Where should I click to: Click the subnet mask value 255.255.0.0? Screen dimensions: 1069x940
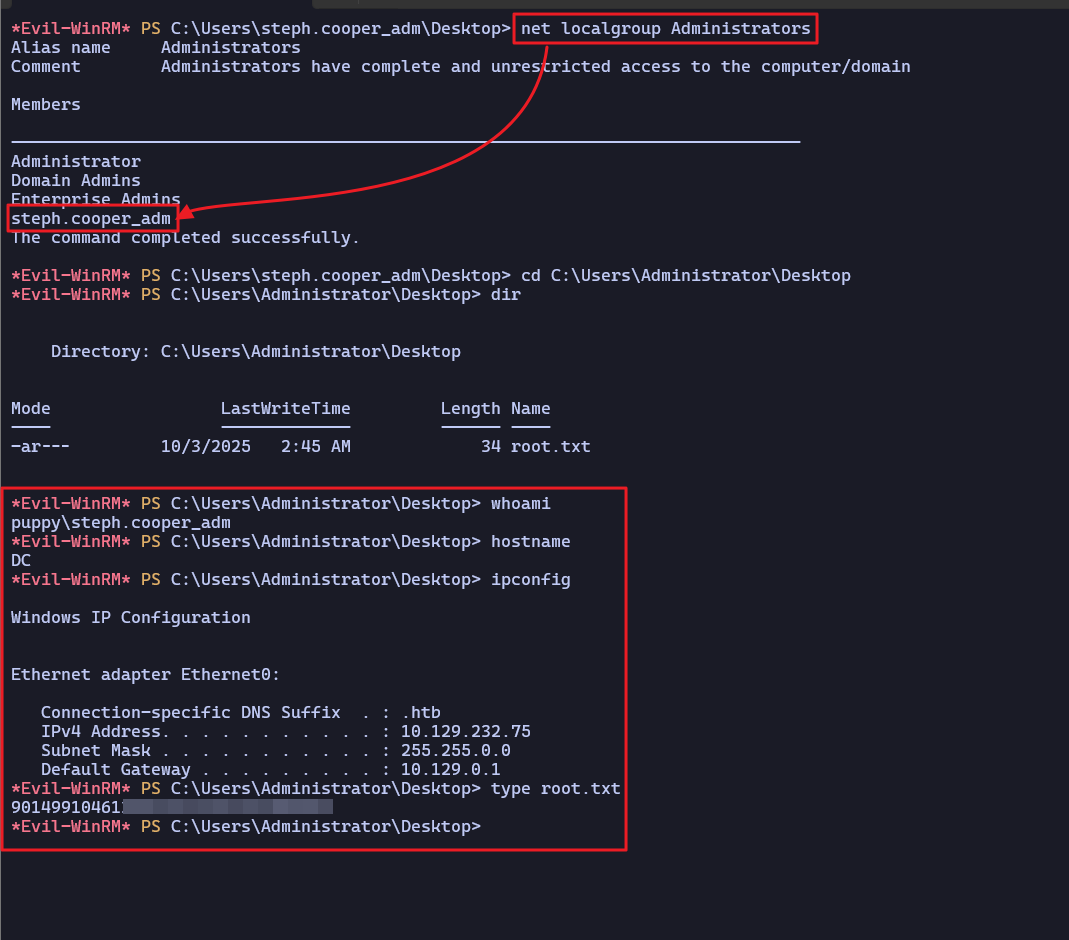(455, 750)
